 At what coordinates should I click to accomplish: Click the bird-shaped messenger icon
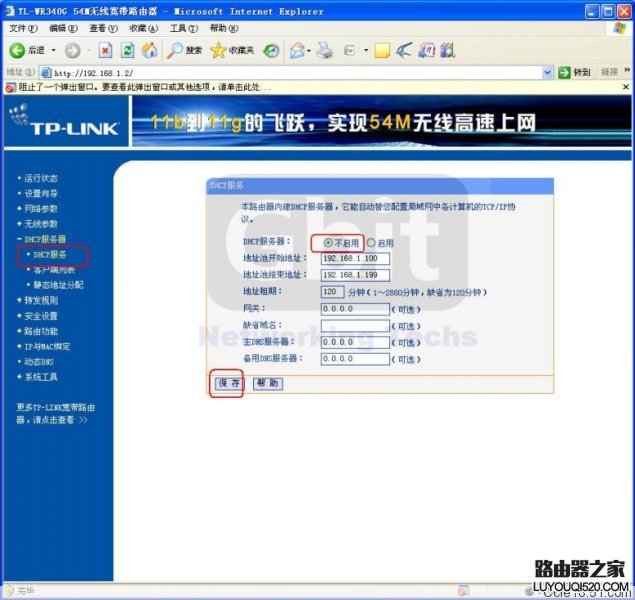(x=404, y=51)
